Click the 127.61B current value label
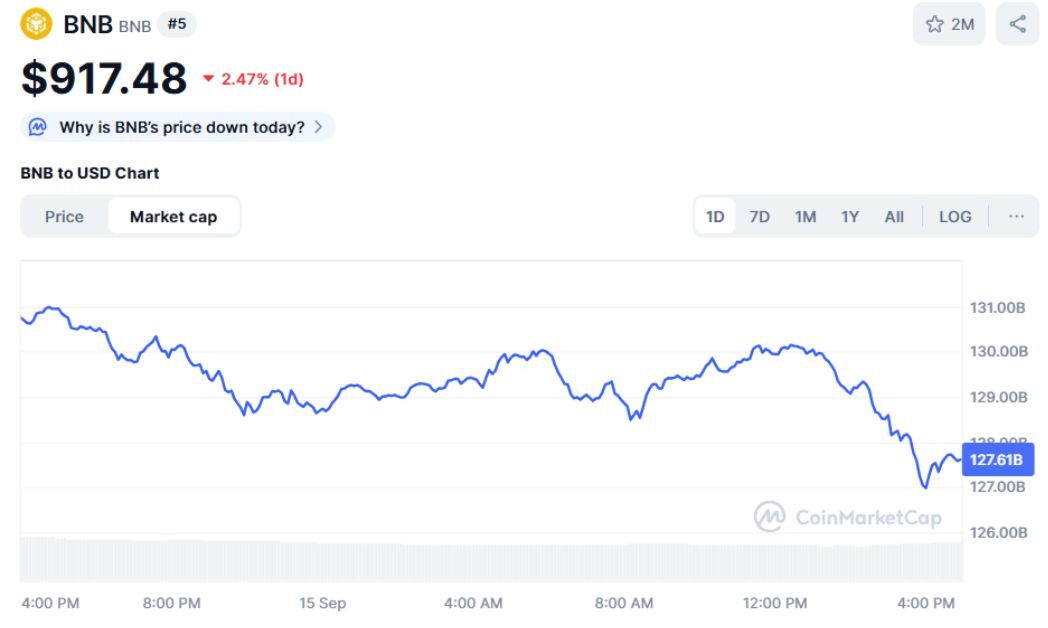This screenshot has width=1048, height=628. [996, 460]
